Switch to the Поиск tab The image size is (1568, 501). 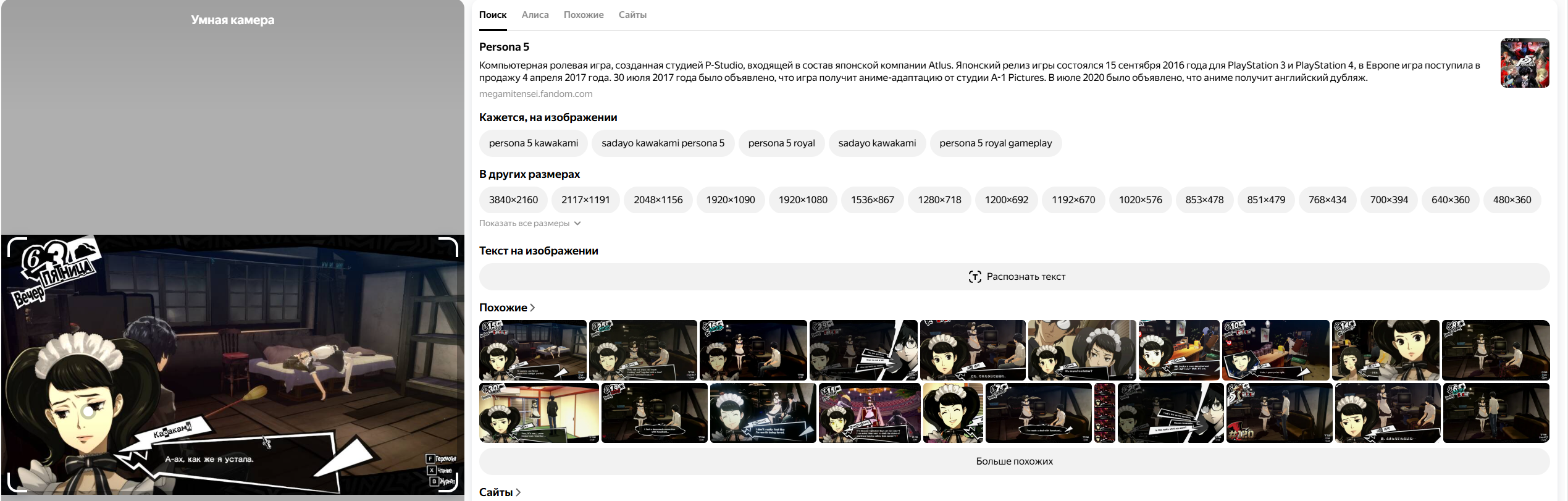492,15
